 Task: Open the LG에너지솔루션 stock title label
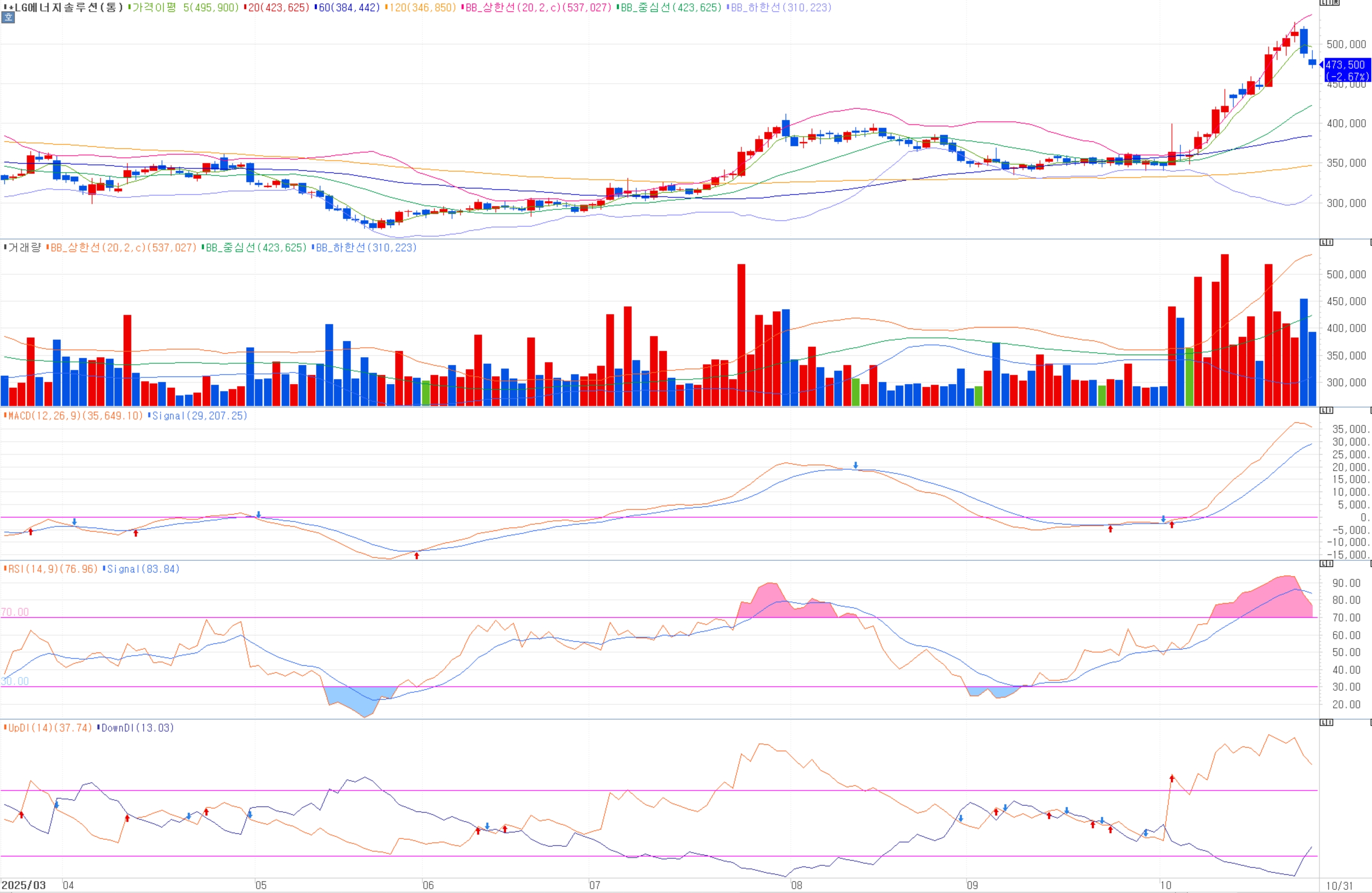coord(66,8)
